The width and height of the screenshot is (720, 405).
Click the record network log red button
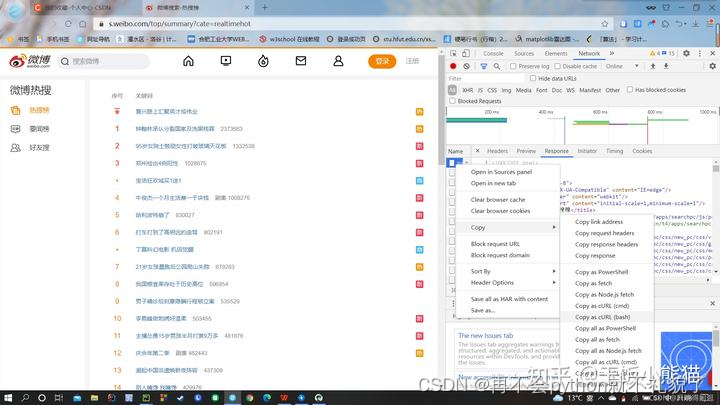tap(453, 66)
